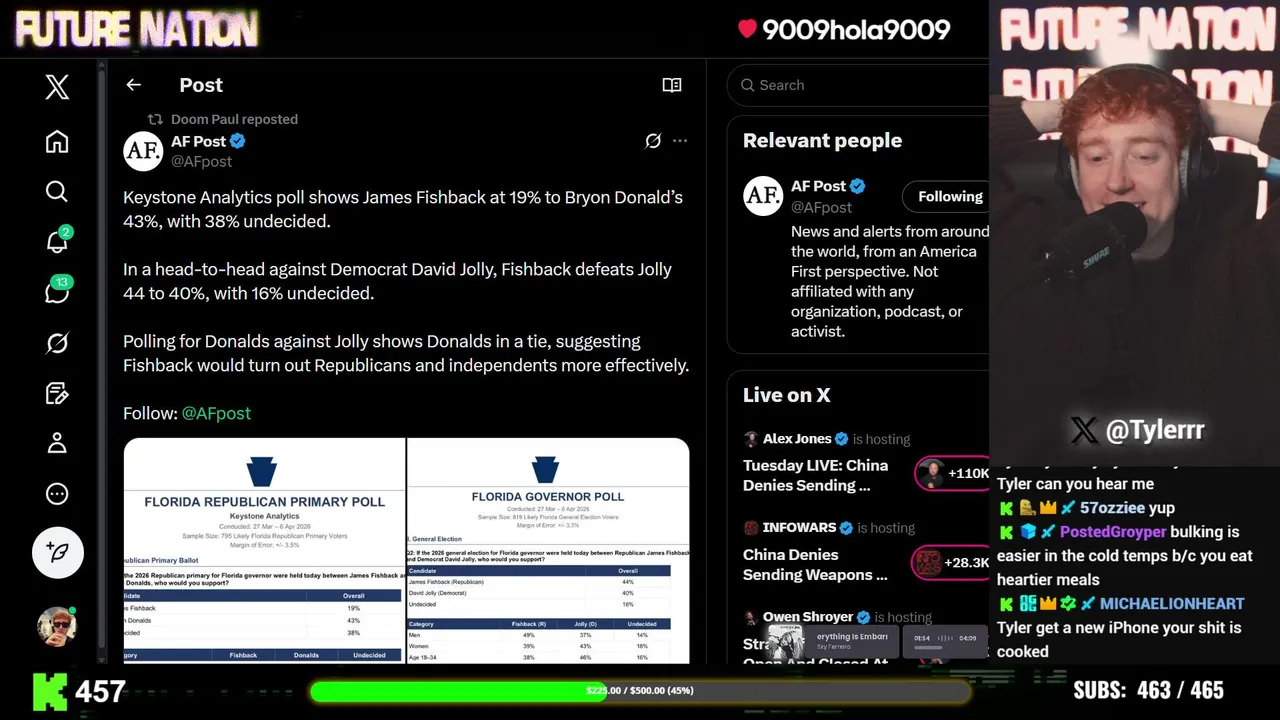
Task: Click the heart icon beside 9009hola9009
Action: coord(747,29)
